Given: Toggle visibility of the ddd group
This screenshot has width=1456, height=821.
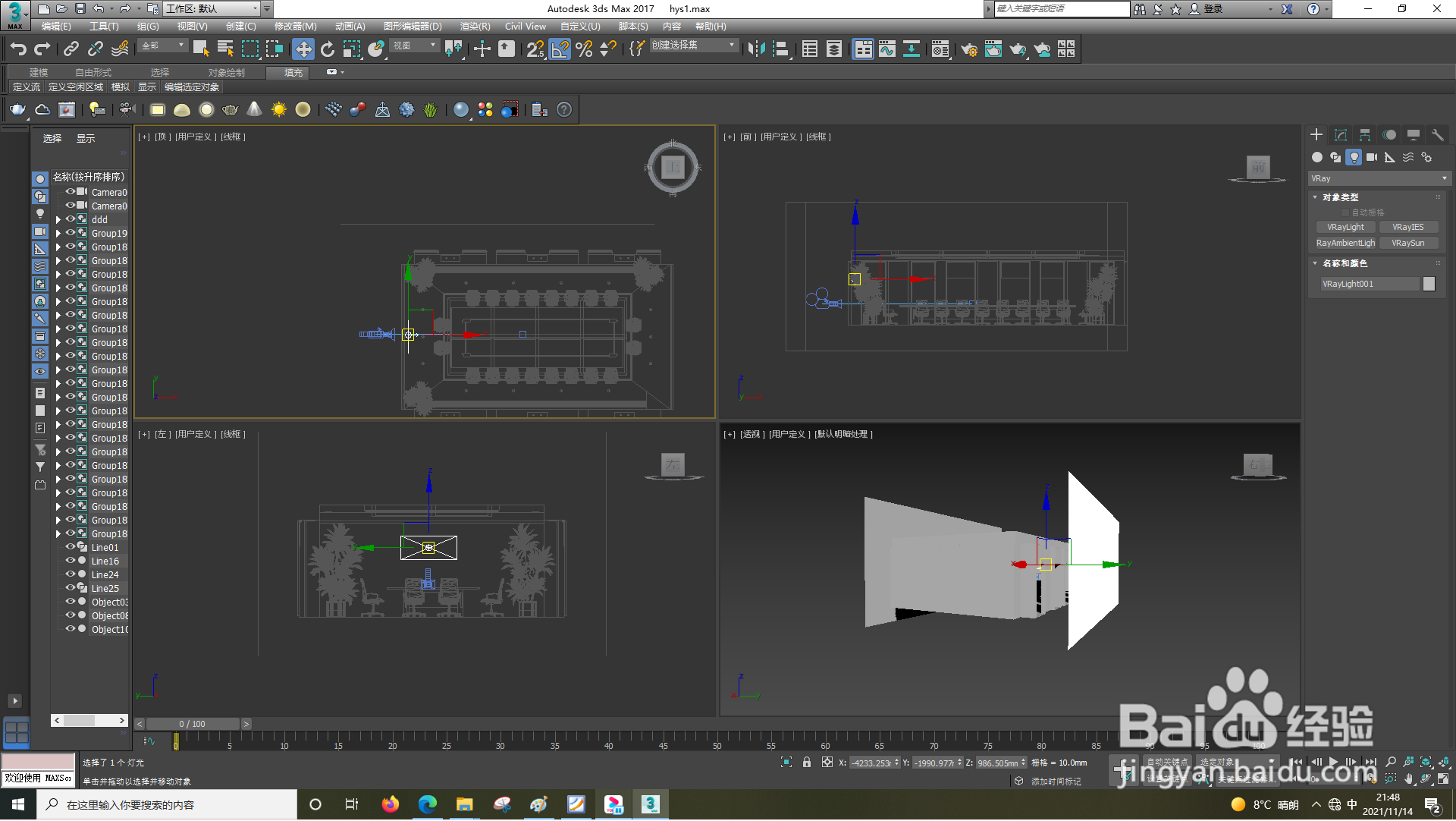Looking at the screenshot, I should (71, 219).
